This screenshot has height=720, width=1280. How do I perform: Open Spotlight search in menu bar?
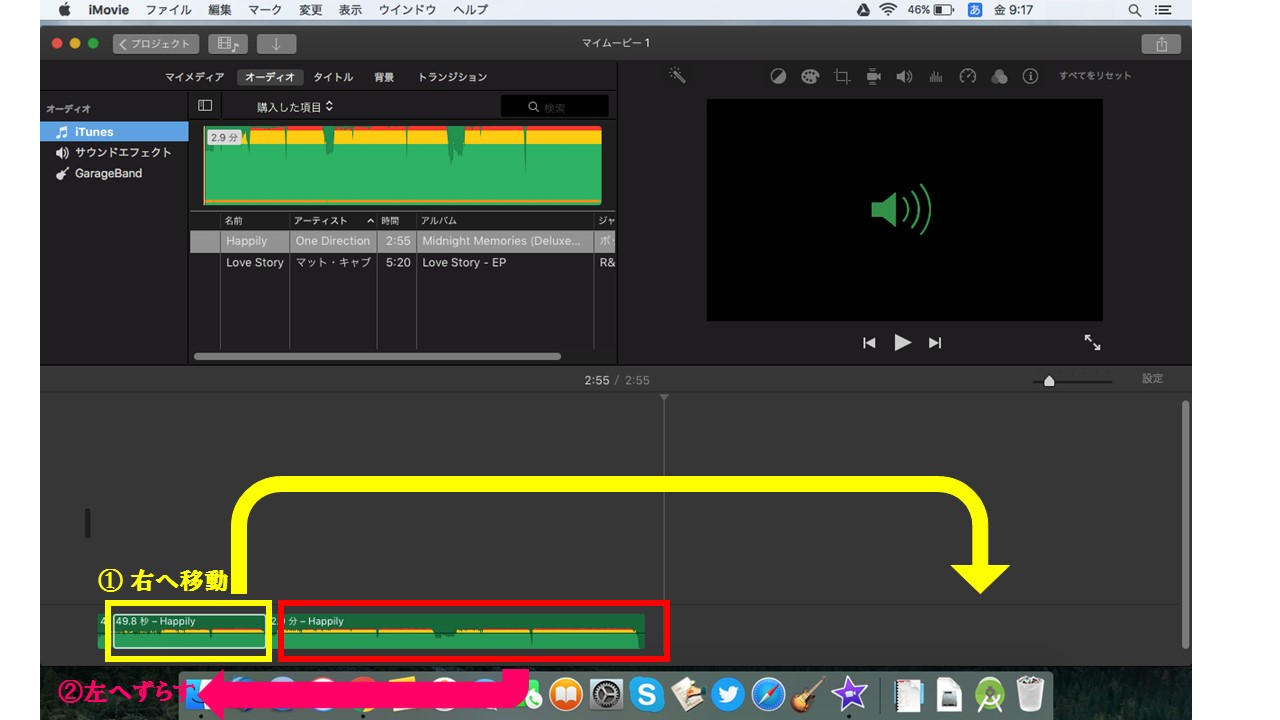pos(1134,10)
